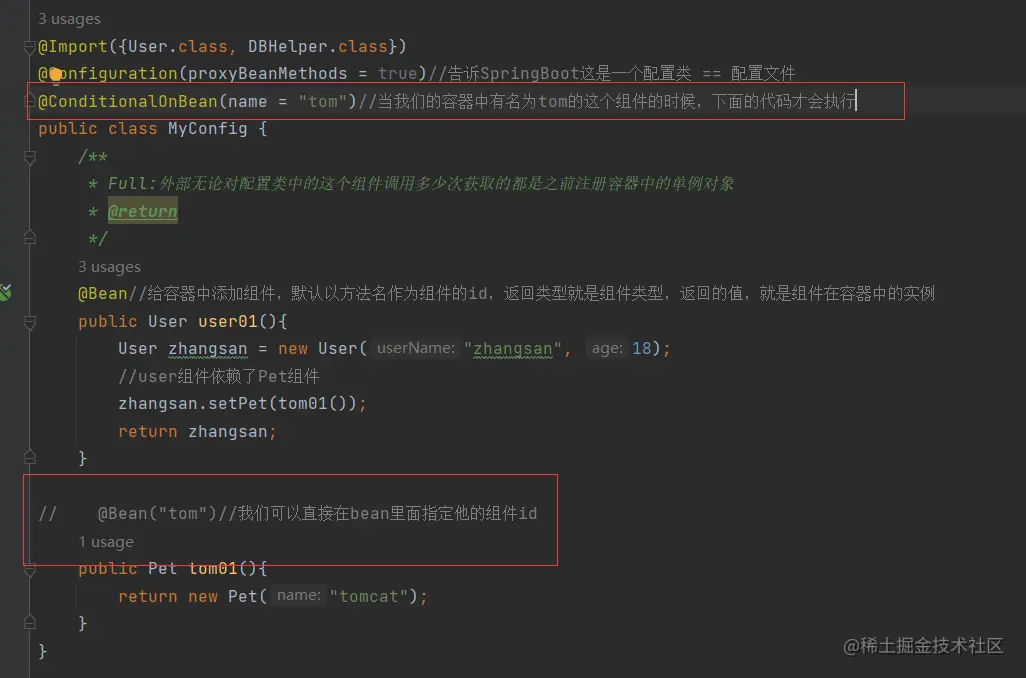
Task: Click proxyBeanMethods in the @Configuration annotation
Action: pos(268,73)
